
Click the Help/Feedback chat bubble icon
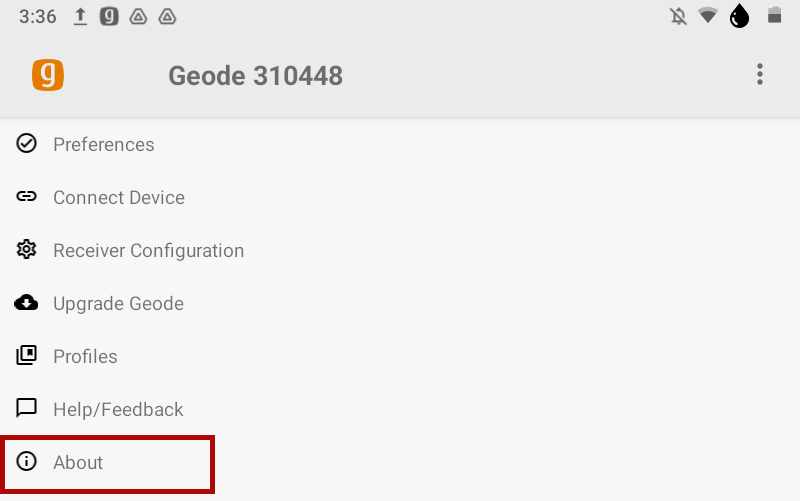[27, 409]
